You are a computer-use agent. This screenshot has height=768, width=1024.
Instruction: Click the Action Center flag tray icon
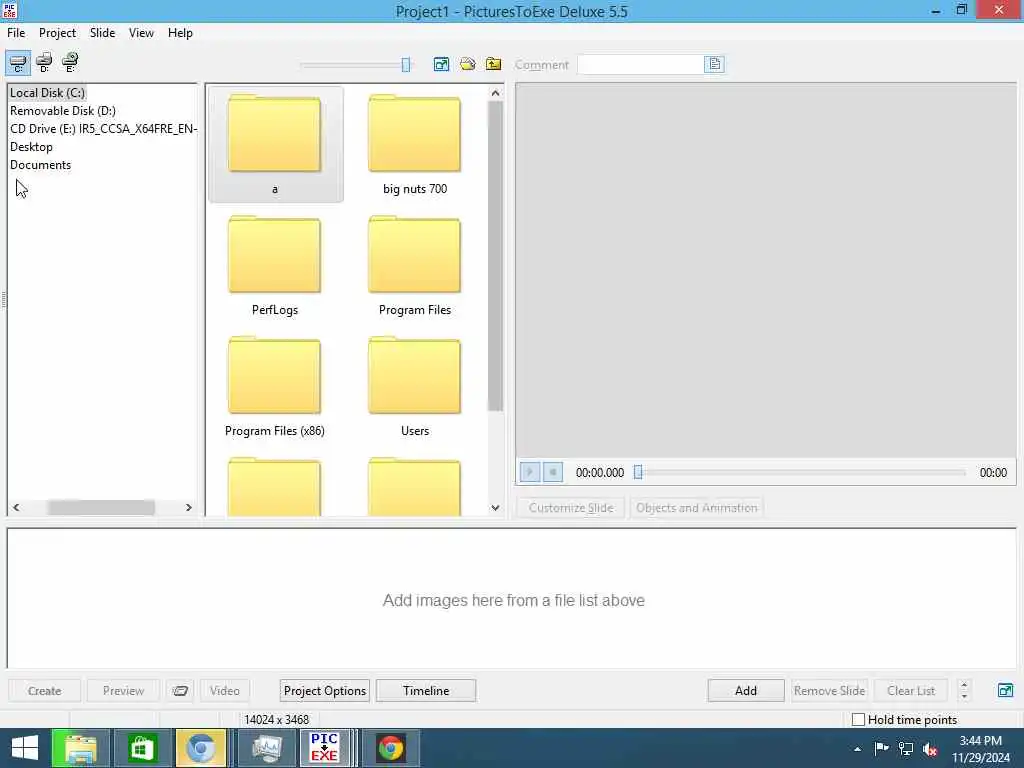click(881, 748)
